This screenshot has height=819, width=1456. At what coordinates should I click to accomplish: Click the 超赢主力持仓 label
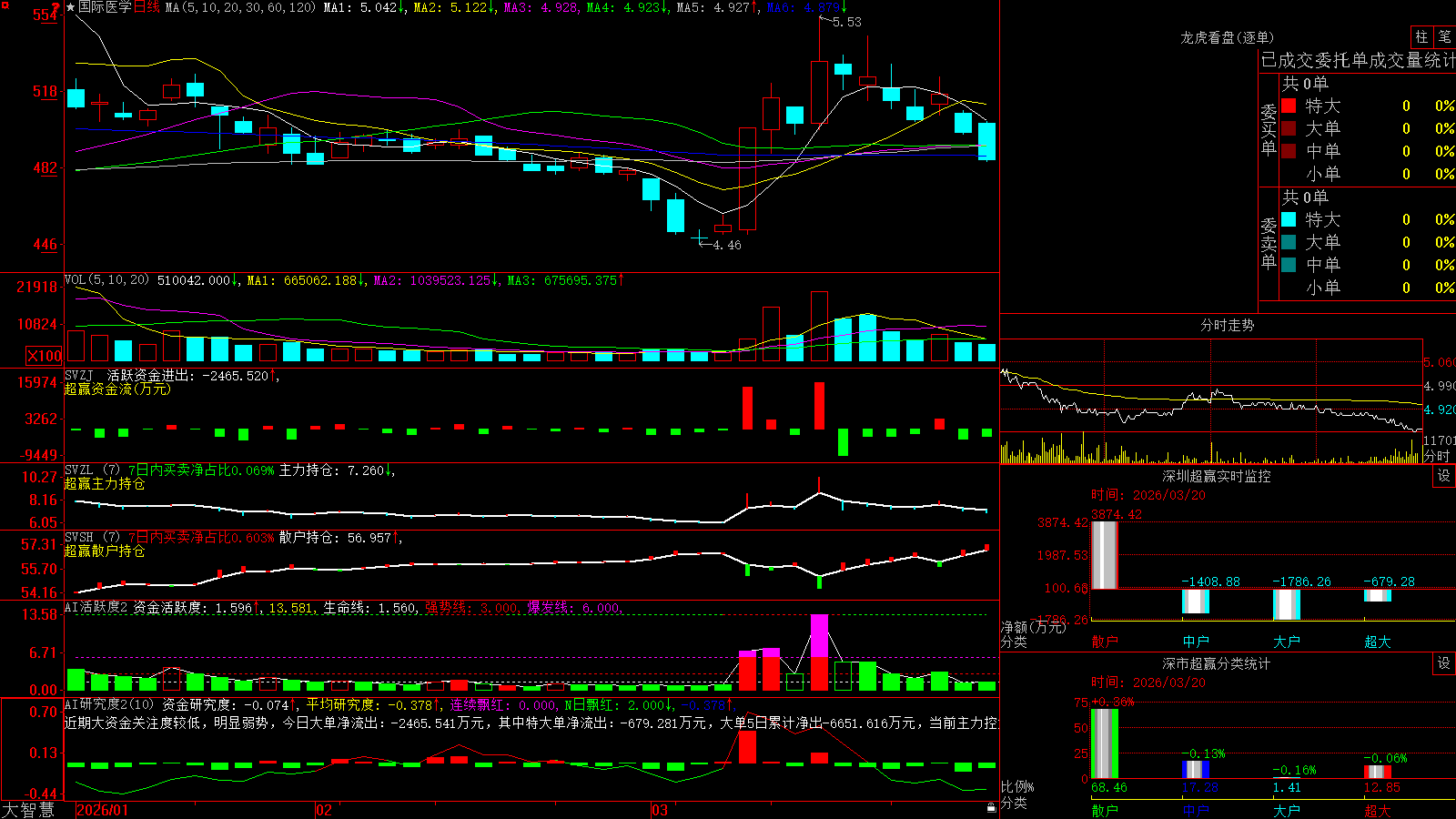(105, 483)
